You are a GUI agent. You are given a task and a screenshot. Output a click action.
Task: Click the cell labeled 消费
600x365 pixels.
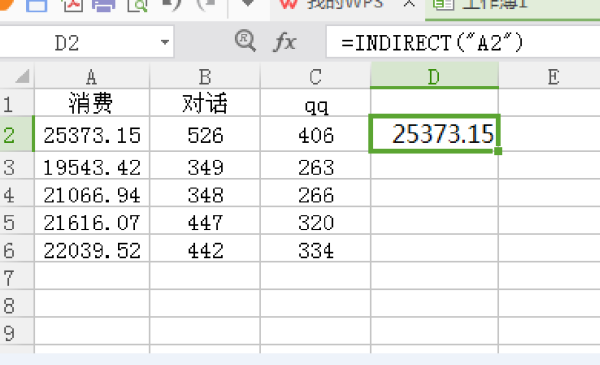(x=92, y=103)
